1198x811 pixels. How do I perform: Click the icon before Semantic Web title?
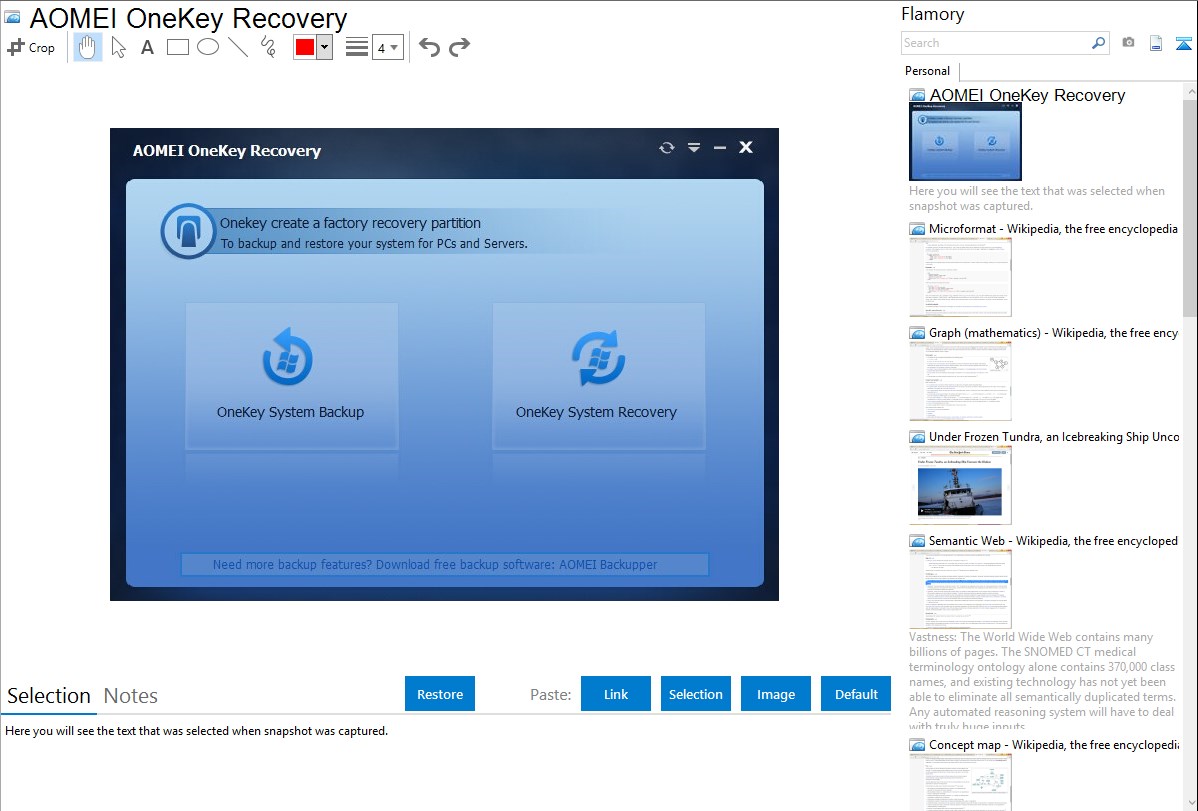coord(917,540)
